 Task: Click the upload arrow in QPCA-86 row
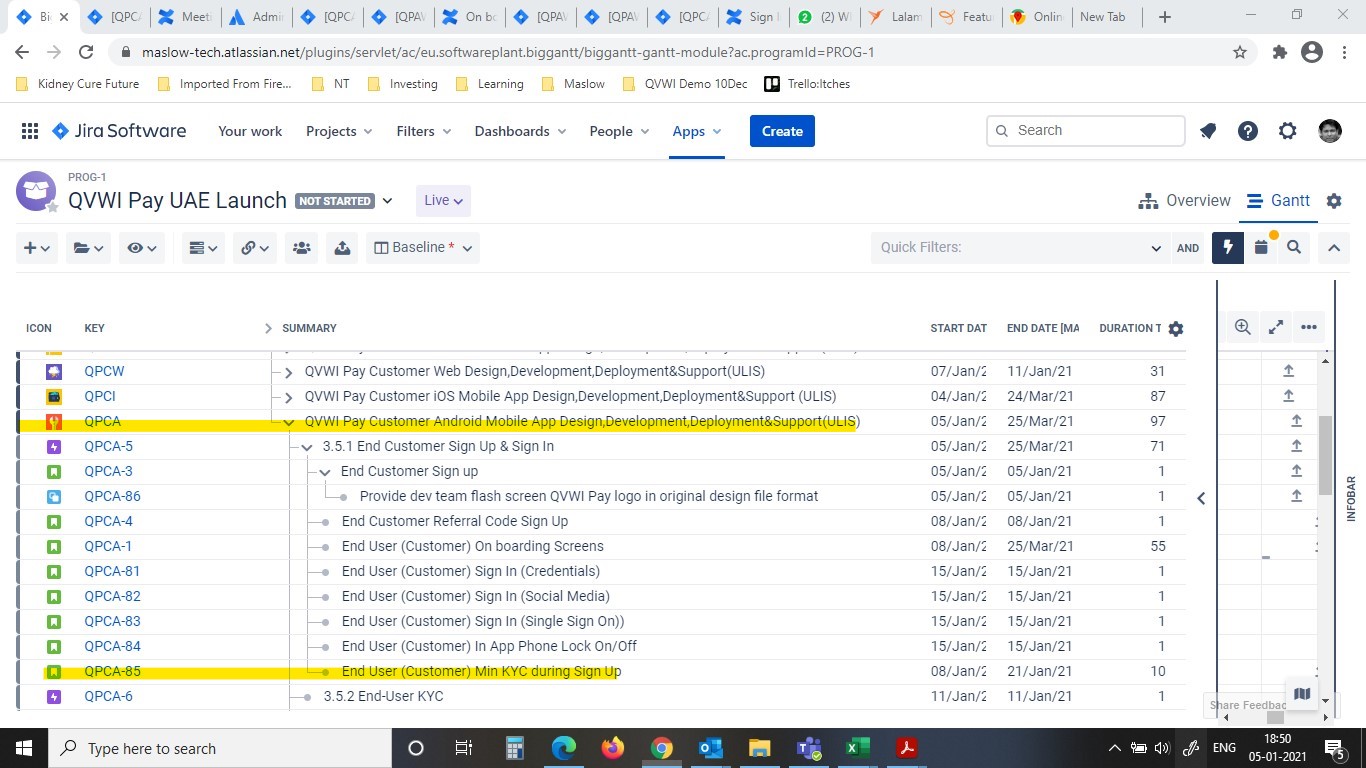click(x=1296, y=496)
